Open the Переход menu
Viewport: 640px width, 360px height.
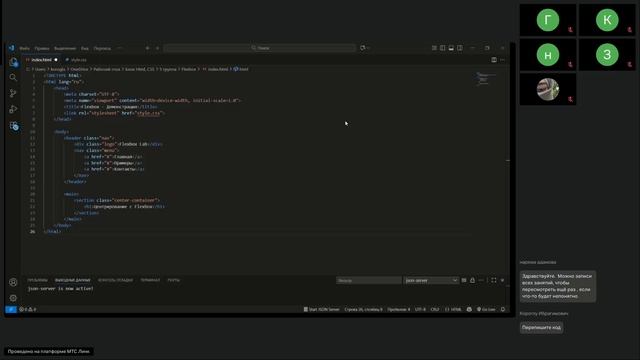(x=102, y=48)
